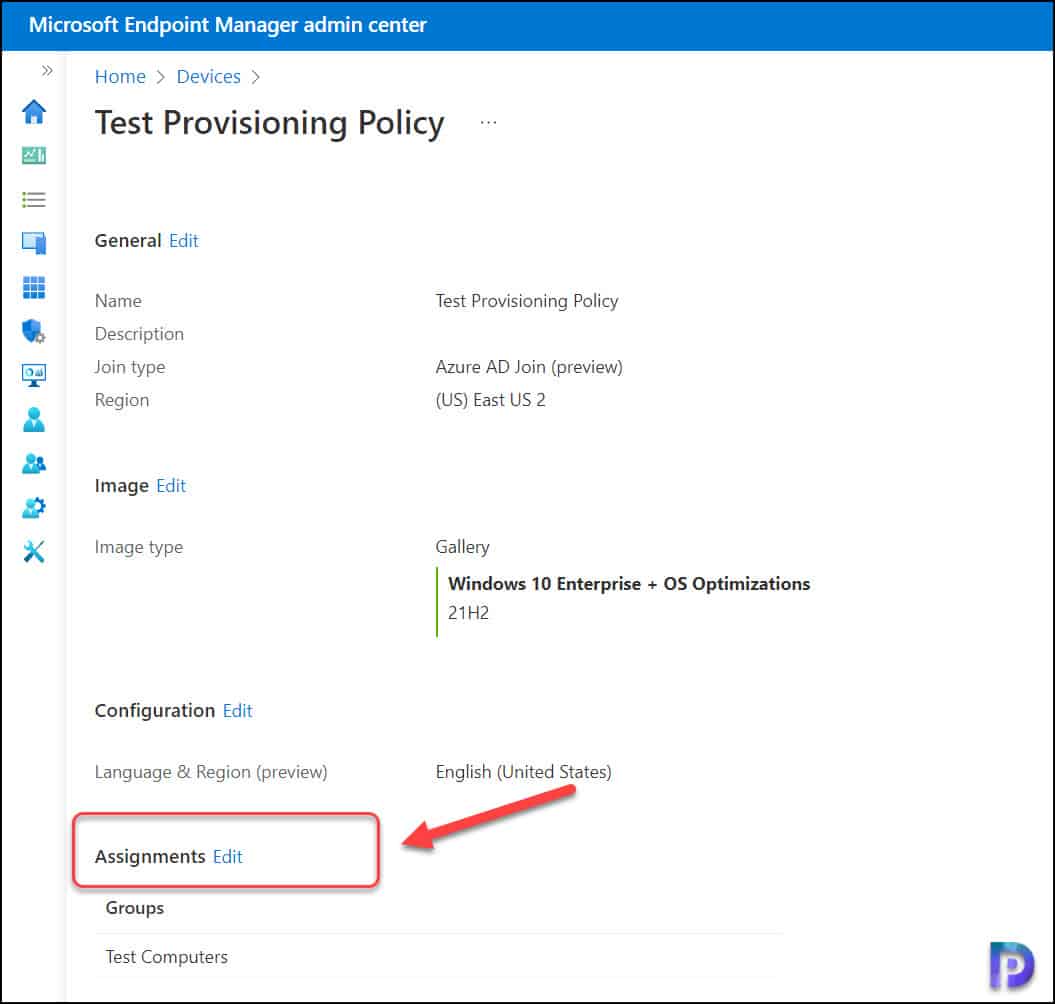Image resolution: width=1055 pixels, height=1004 pixels.
Task: Click the 'Windows 10 Enterprise + OS Optimizations' image name
Action: pos(629,583)
